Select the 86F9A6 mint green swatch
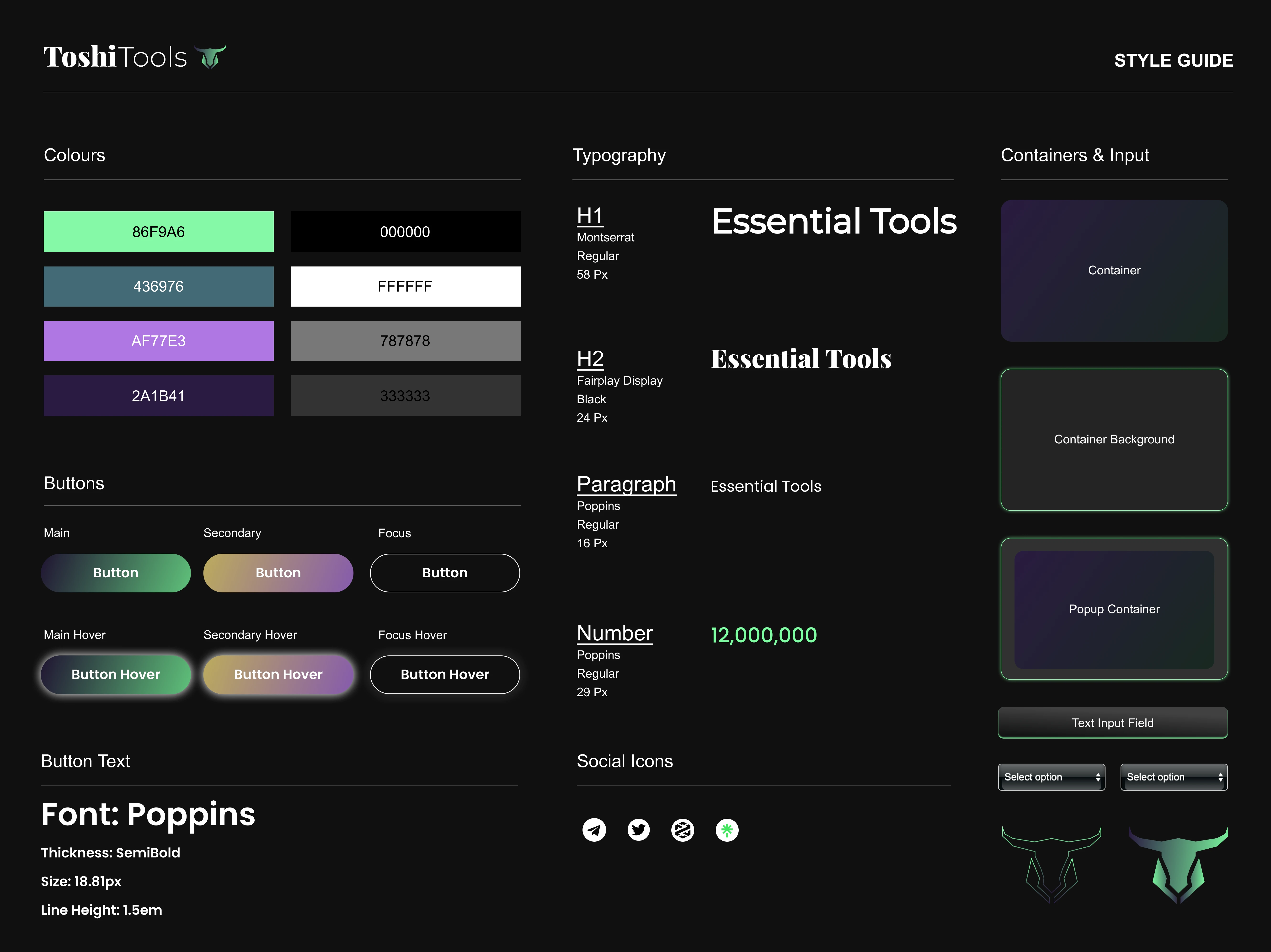This screenshot has height=952, width=1271. pos(159,232)
